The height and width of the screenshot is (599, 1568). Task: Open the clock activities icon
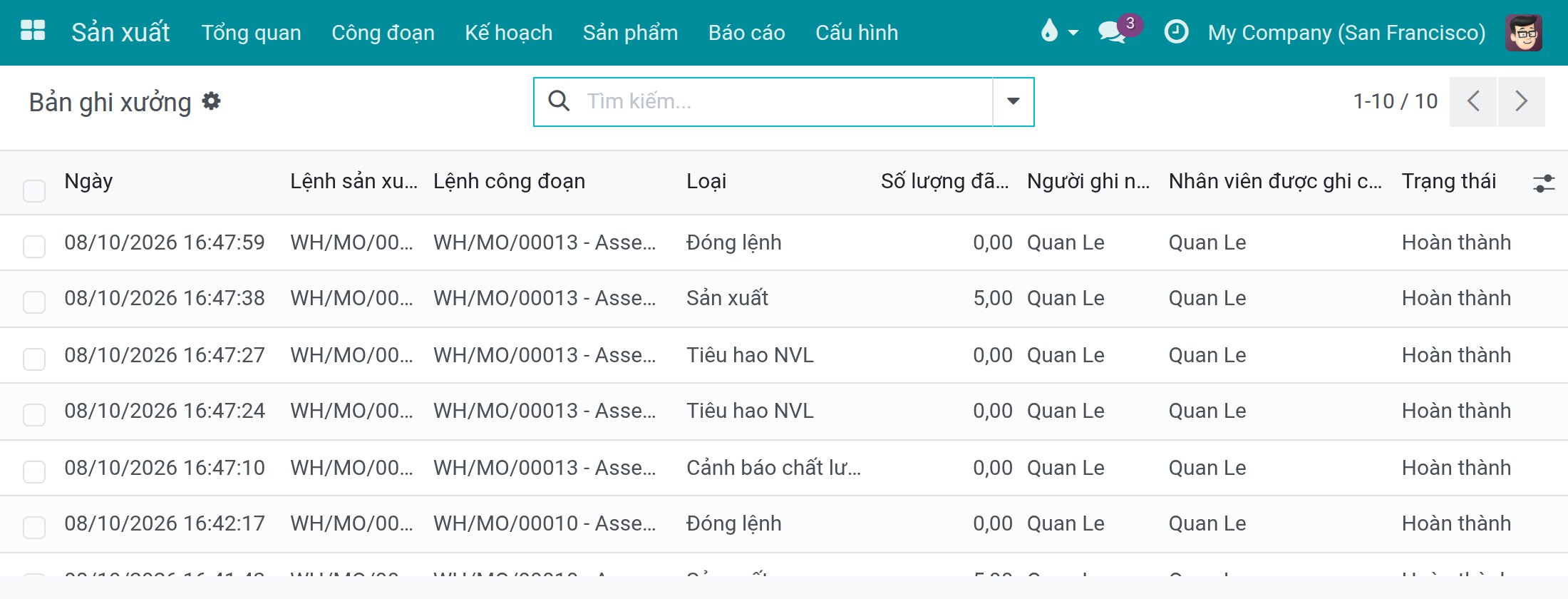(x=1176, y=32)
